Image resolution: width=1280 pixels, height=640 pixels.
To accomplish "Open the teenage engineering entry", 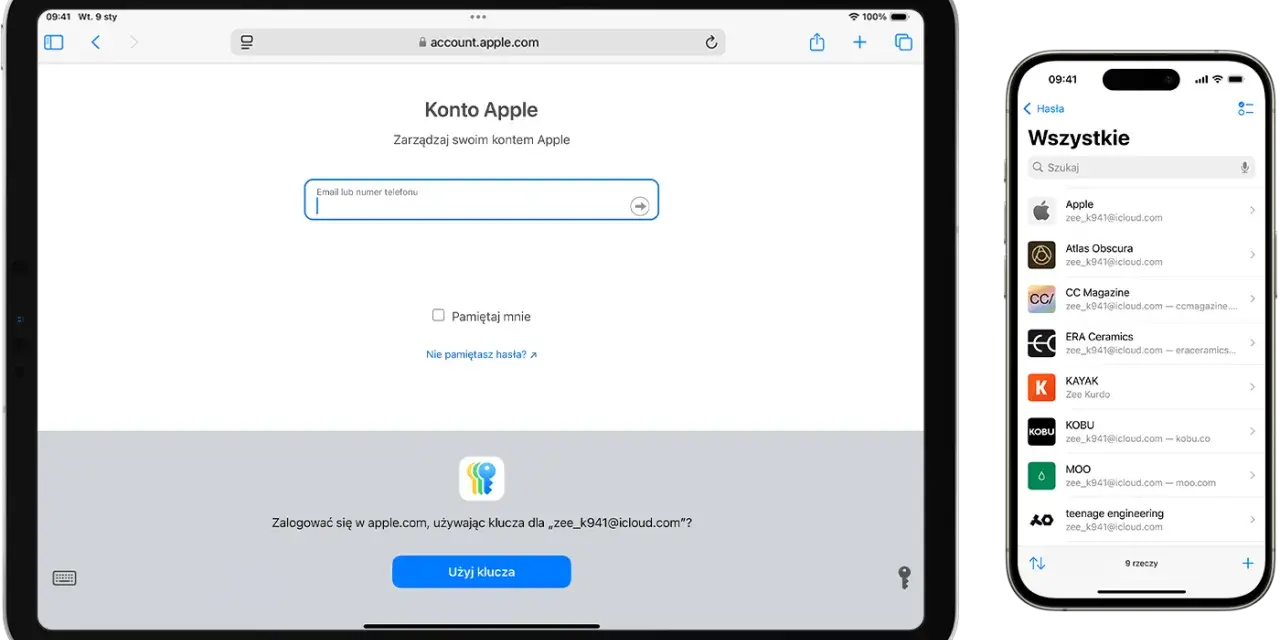I will click(1141, 519).
